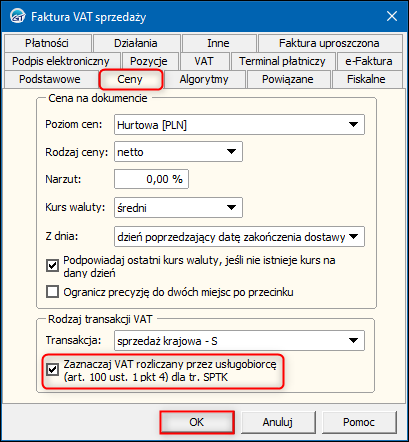This screenshot has height=442, width=409.
Task: Click the app icon in the title bar
Action: coord(18,16)
